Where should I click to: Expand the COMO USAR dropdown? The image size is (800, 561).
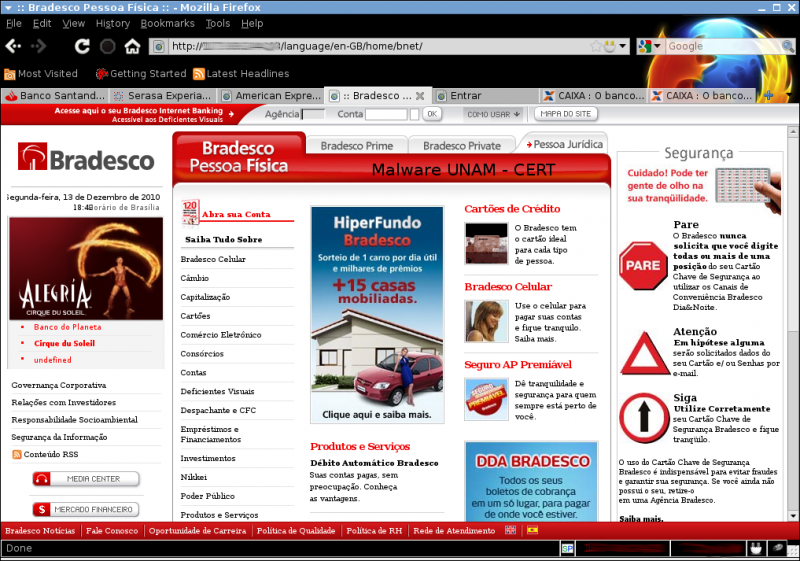click(x=493, y=114)
